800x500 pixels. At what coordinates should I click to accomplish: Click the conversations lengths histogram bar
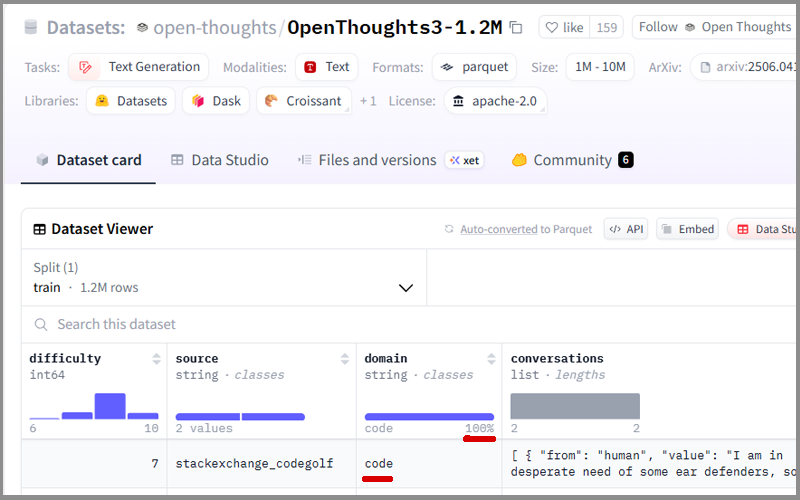(x=575, y=406)
